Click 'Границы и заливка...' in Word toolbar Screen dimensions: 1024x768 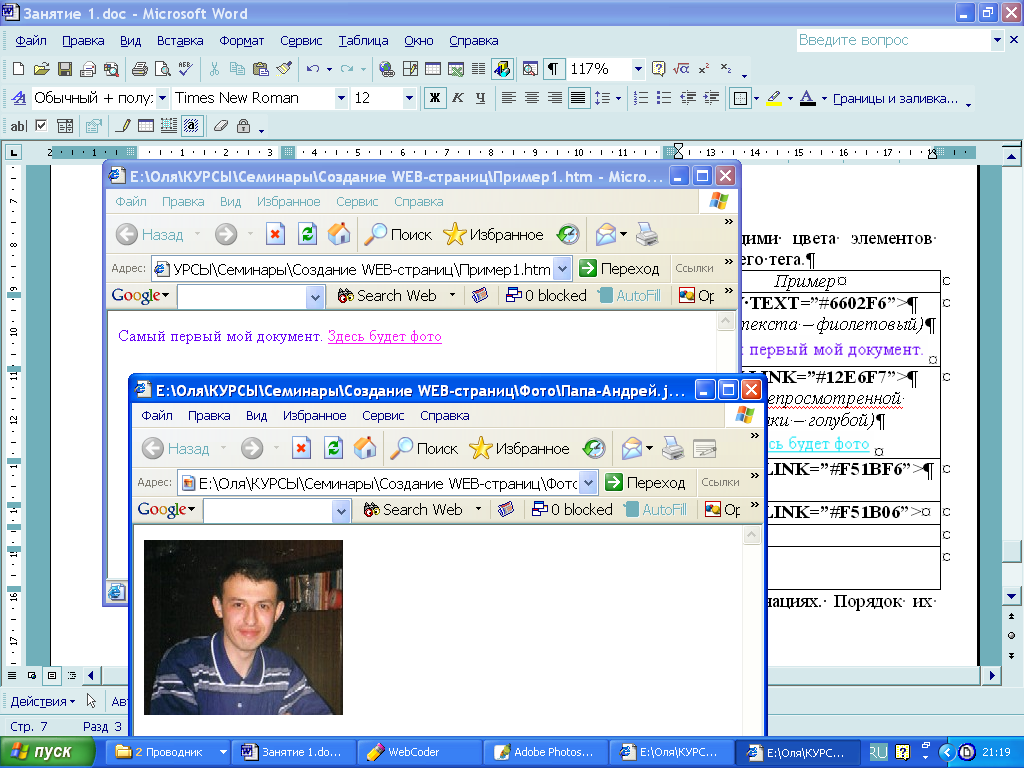click(895, 99)
